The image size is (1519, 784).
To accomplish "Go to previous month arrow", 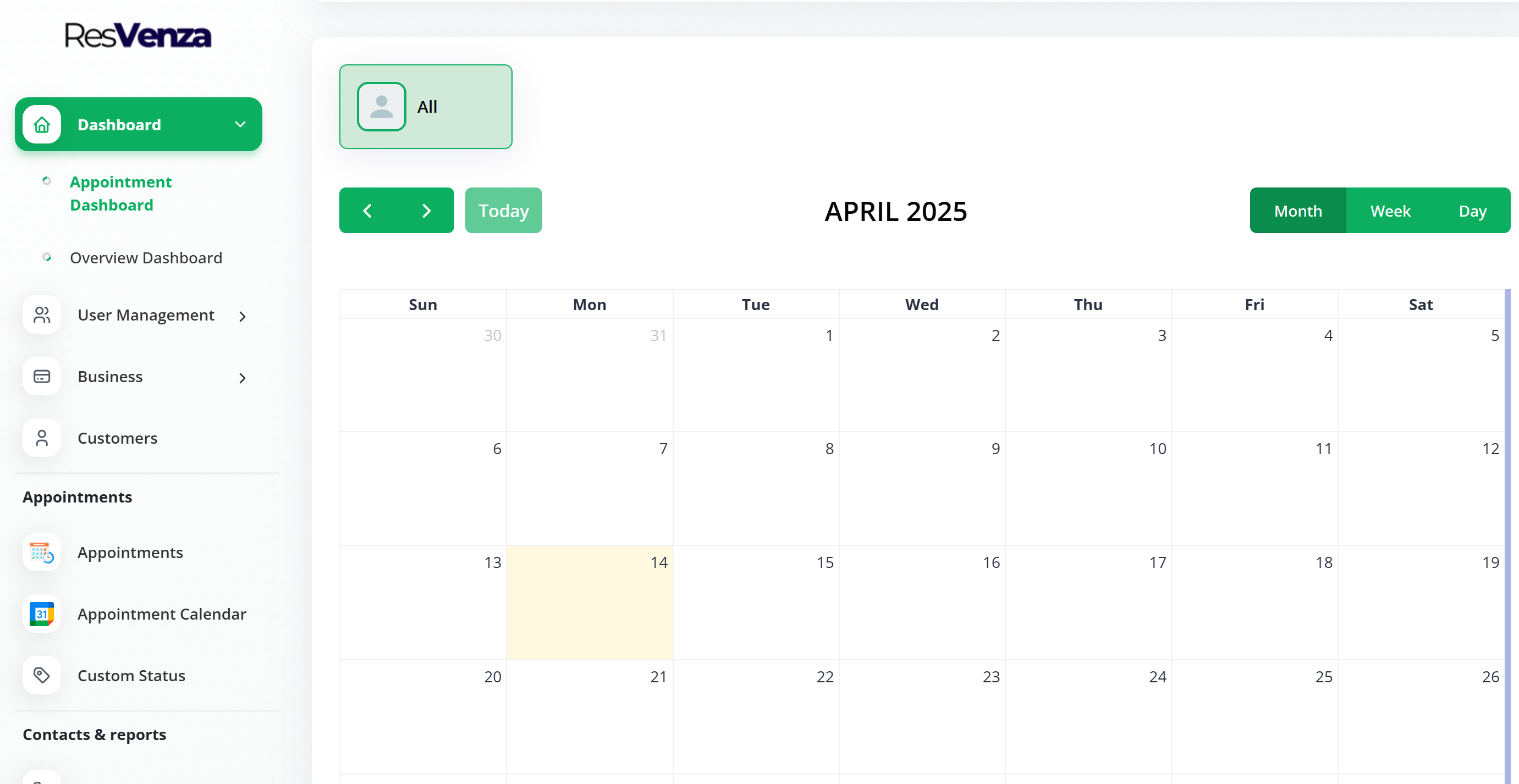I will [x=367, y=211].
